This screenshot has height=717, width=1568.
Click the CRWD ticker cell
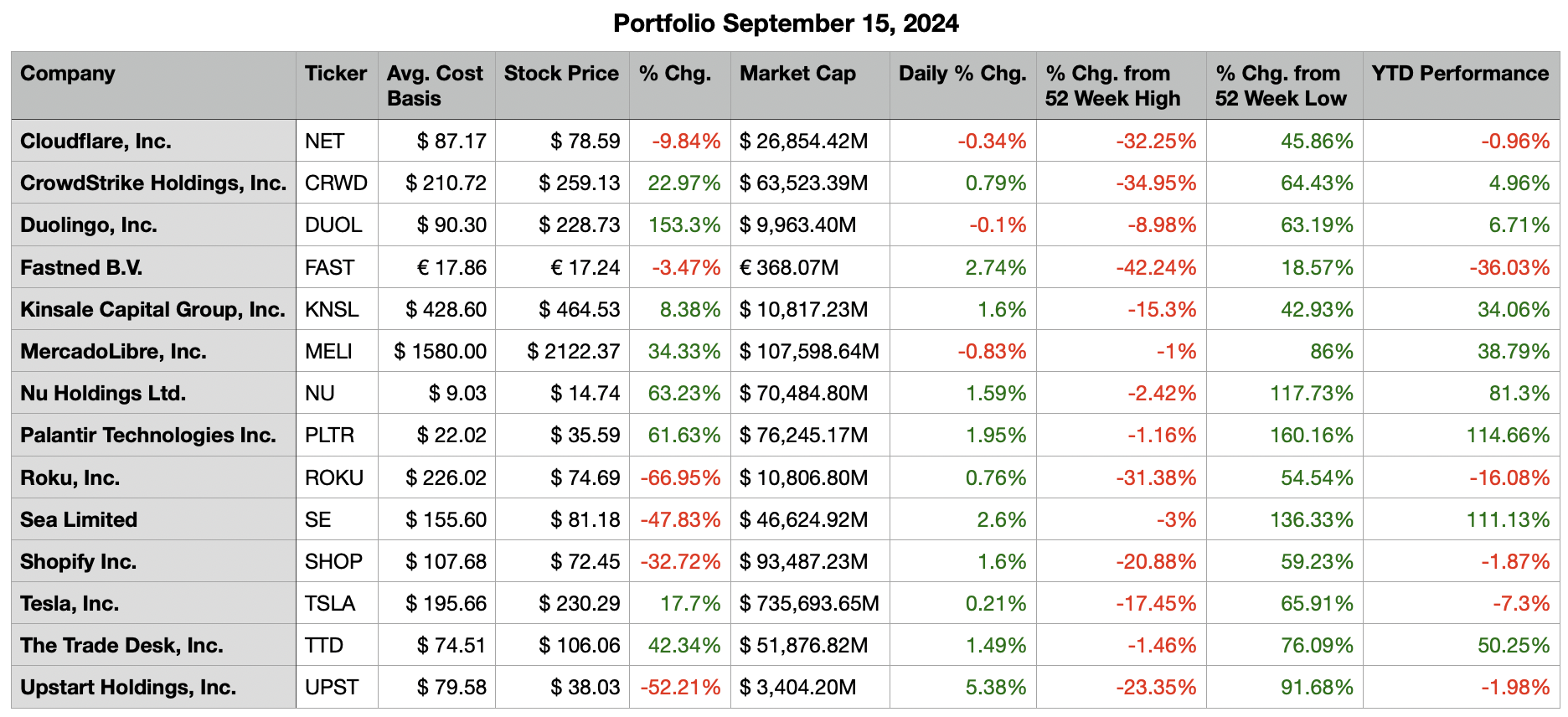pos(336,183)
